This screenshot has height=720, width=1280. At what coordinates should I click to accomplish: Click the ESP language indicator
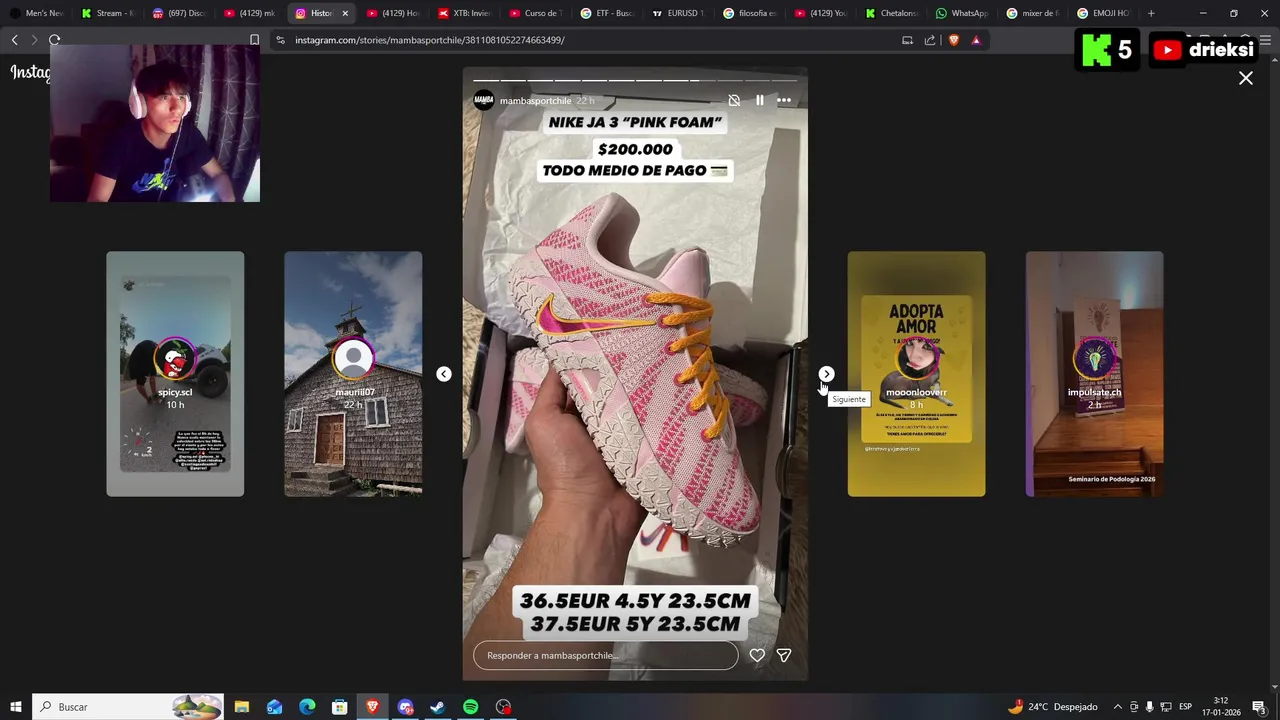[x=1186, y=707]
